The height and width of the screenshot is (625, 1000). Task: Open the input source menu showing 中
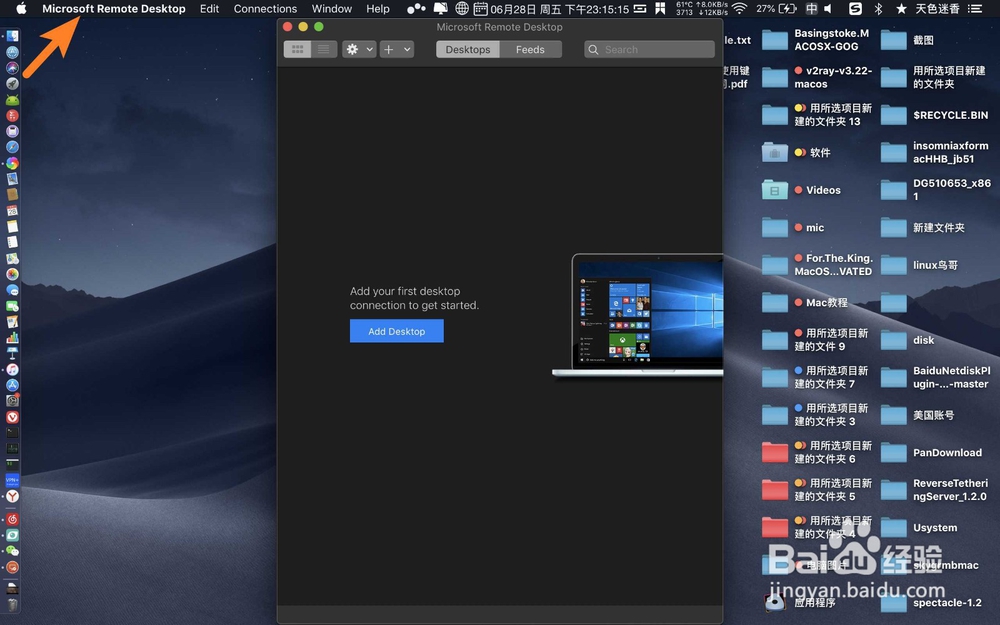click(812, 9)
